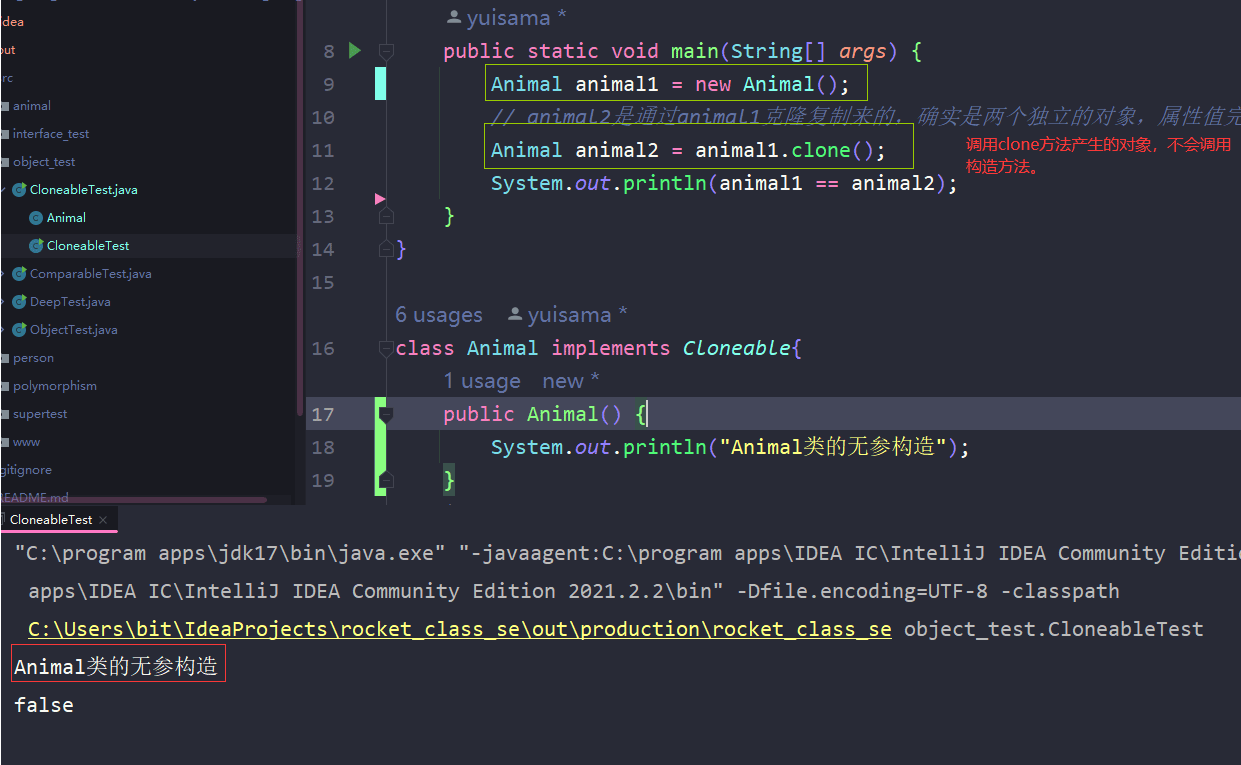Click the CloneableTest.java file icon

point(19,190)
